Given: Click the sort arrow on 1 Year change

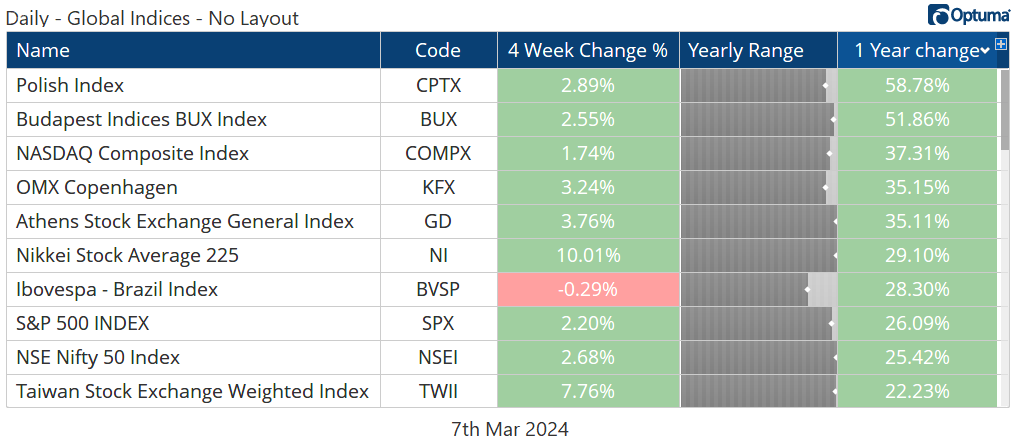Looking at the screenshot, I should (985, 52).
